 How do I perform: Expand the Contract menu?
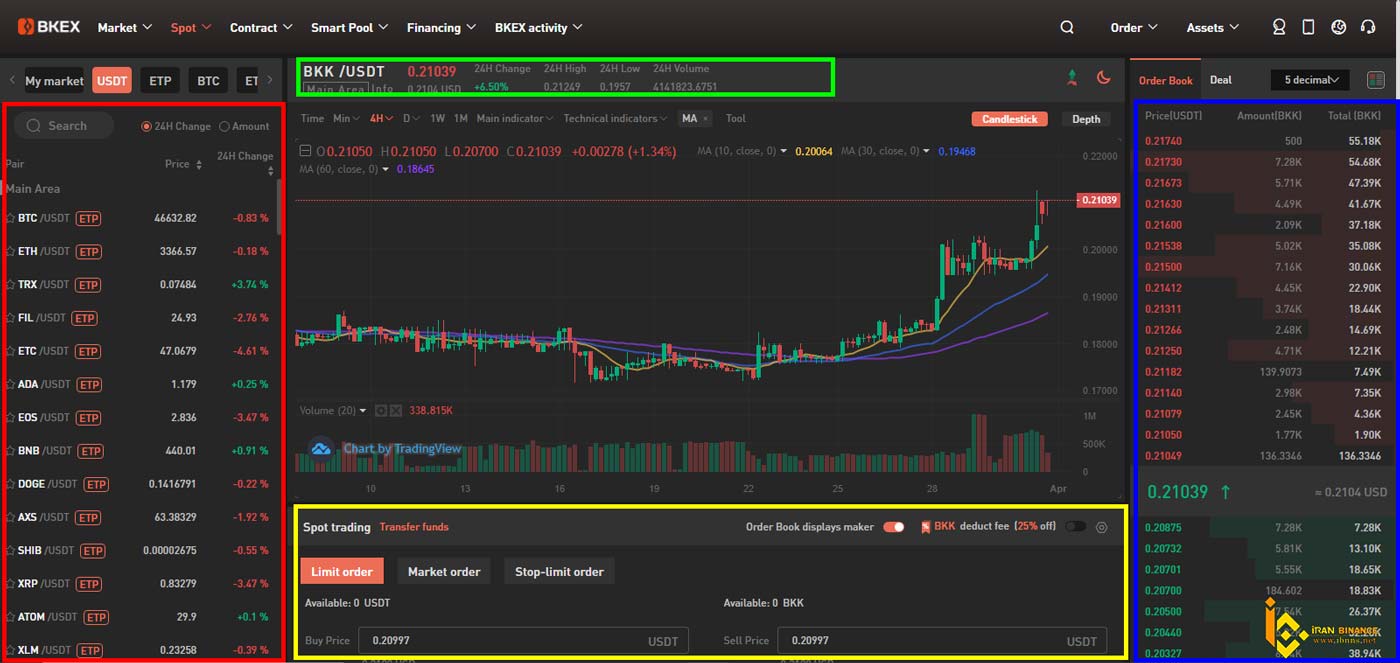(x=261, y=28)
